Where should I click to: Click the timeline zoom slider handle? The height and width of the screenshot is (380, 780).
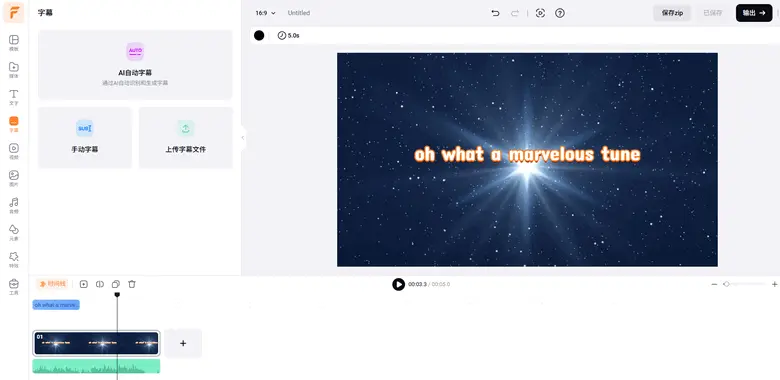(x=726, y=284)
